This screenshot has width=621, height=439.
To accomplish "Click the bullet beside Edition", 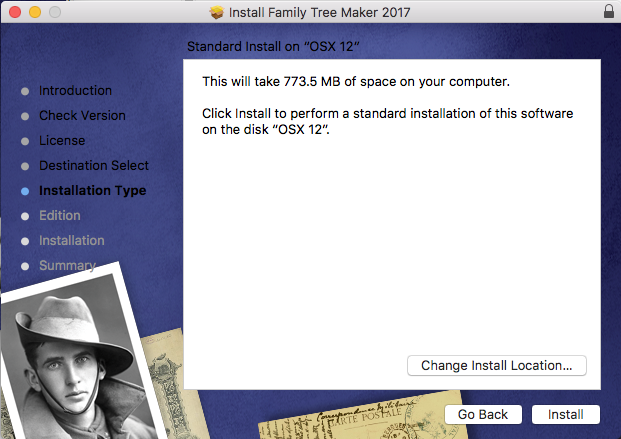I will pos(25,216).
